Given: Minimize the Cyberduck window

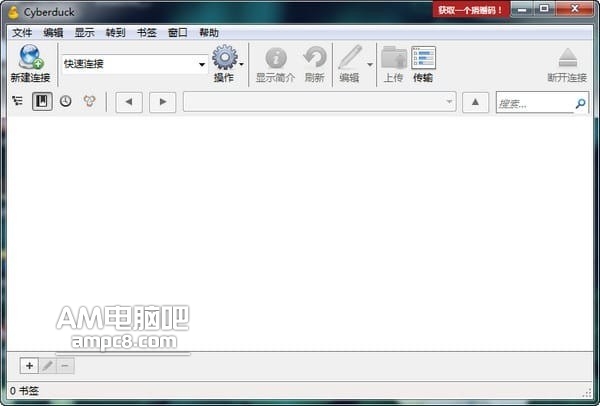Looking at the screenshot, I should [522, 9].
